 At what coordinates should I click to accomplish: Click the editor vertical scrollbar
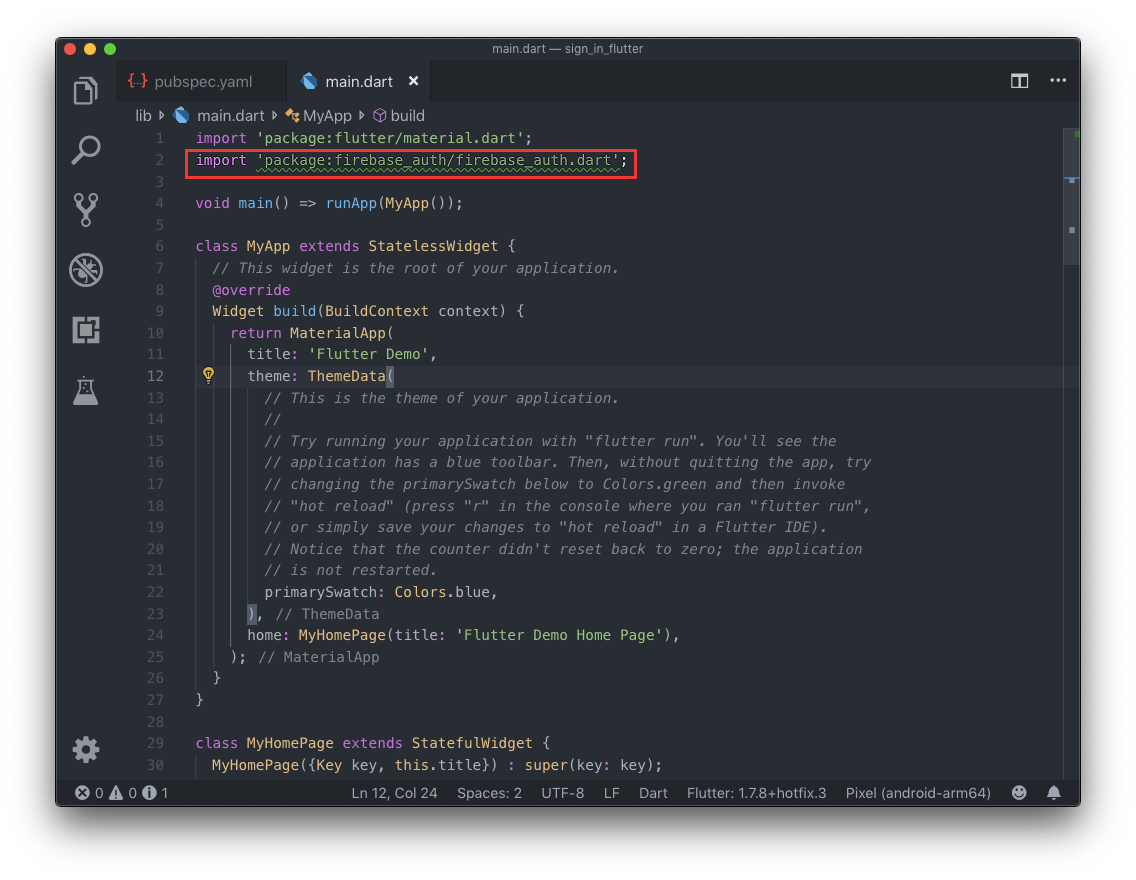coord(1072,197)
